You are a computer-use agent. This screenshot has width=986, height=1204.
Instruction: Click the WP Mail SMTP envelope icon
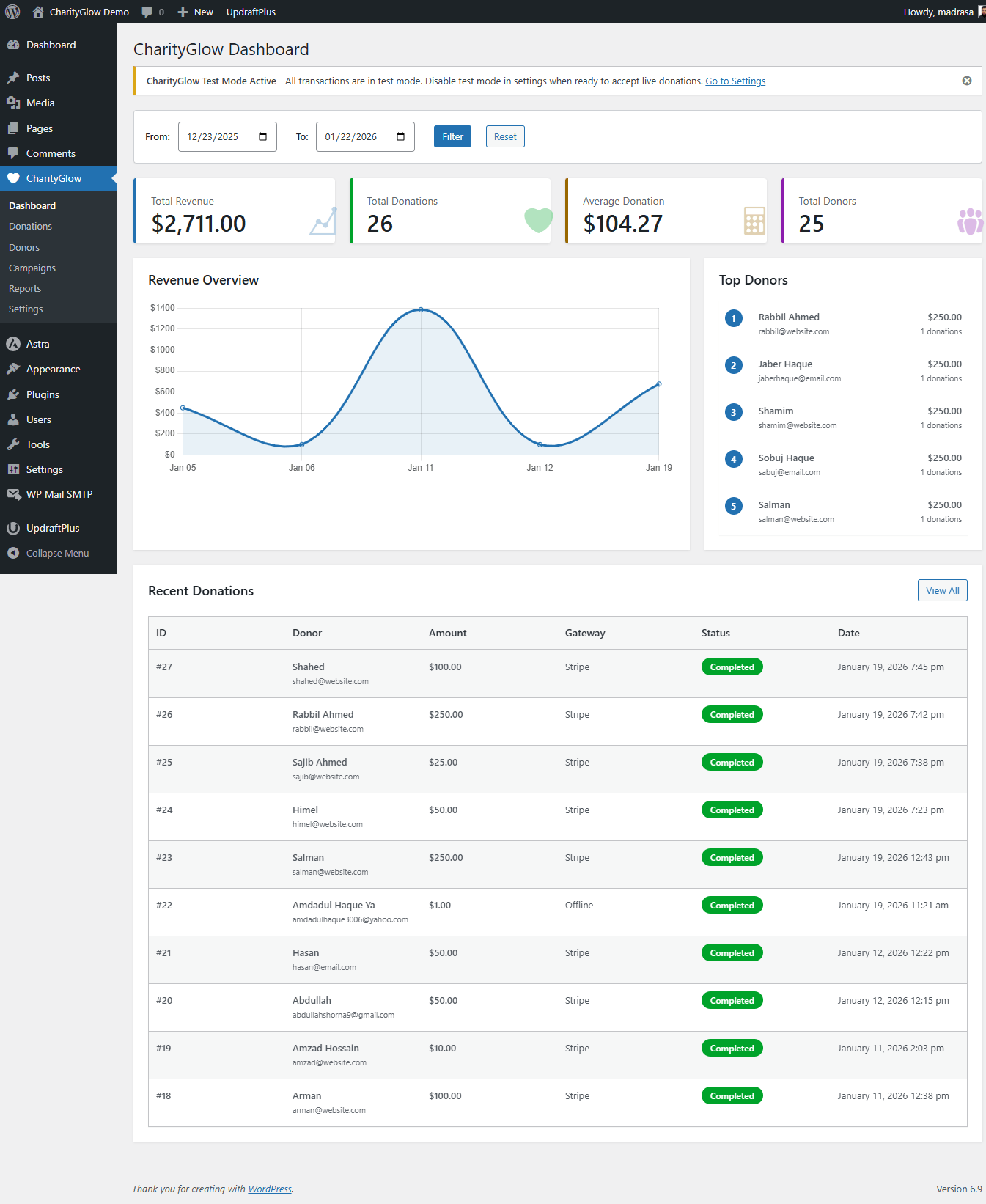tap(13, 494)
